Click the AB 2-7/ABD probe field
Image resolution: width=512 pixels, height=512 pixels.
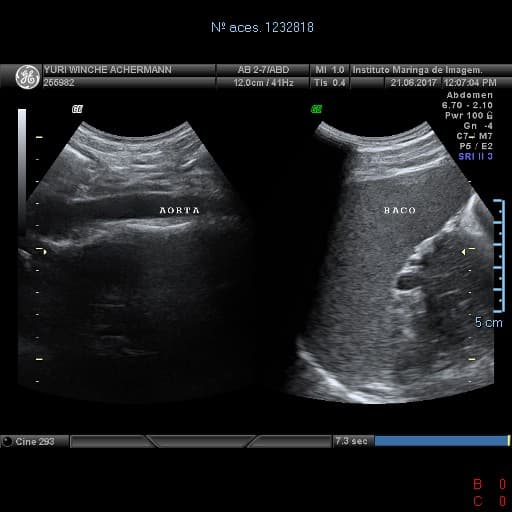(x=263, y=70)
